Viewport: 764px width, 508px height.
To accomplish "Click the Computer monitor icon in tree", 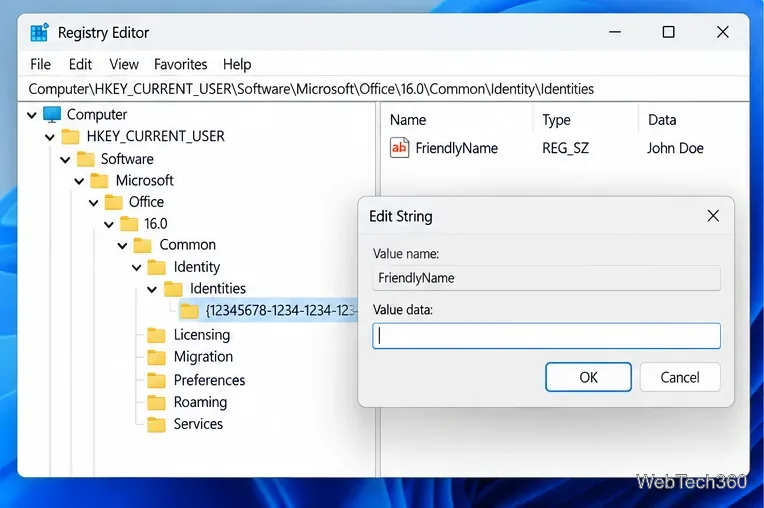I will tap(52, 114).
